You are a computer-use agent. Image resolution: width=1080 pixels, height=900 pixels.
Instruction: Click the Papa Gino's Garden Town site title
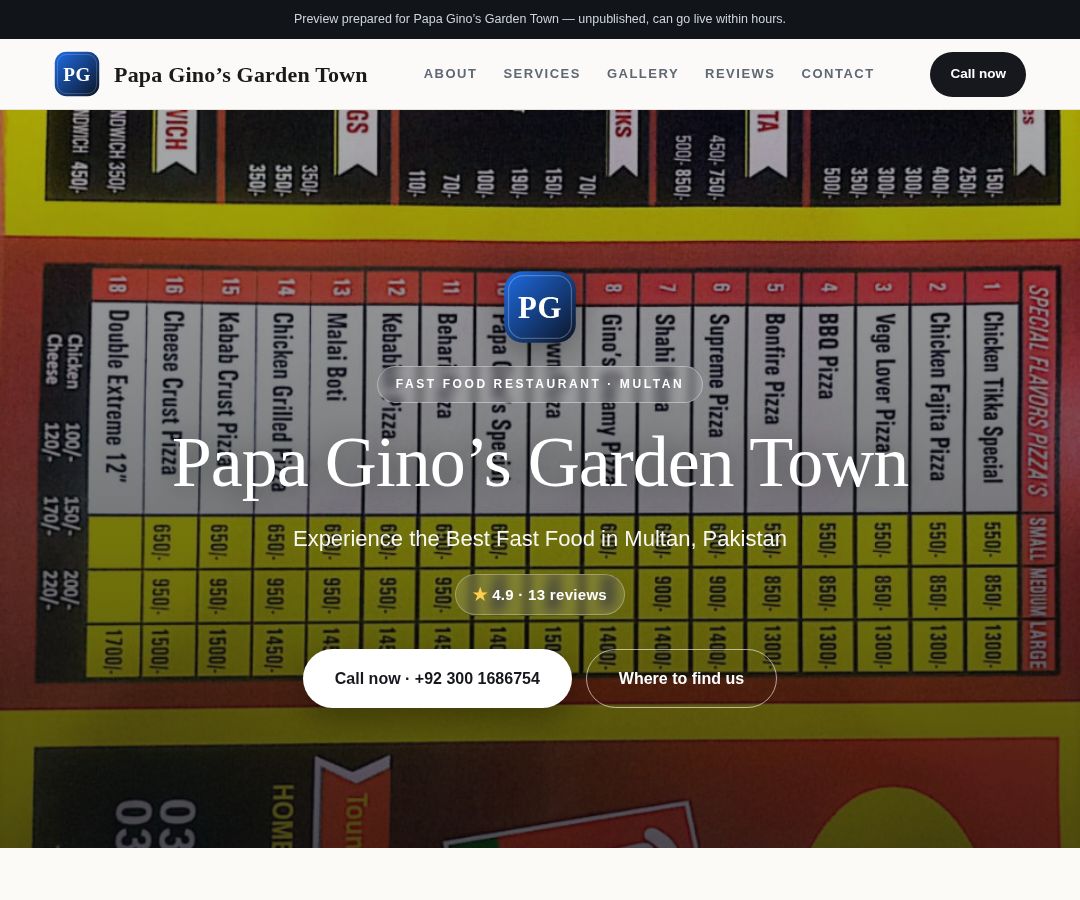click(240, 74)
